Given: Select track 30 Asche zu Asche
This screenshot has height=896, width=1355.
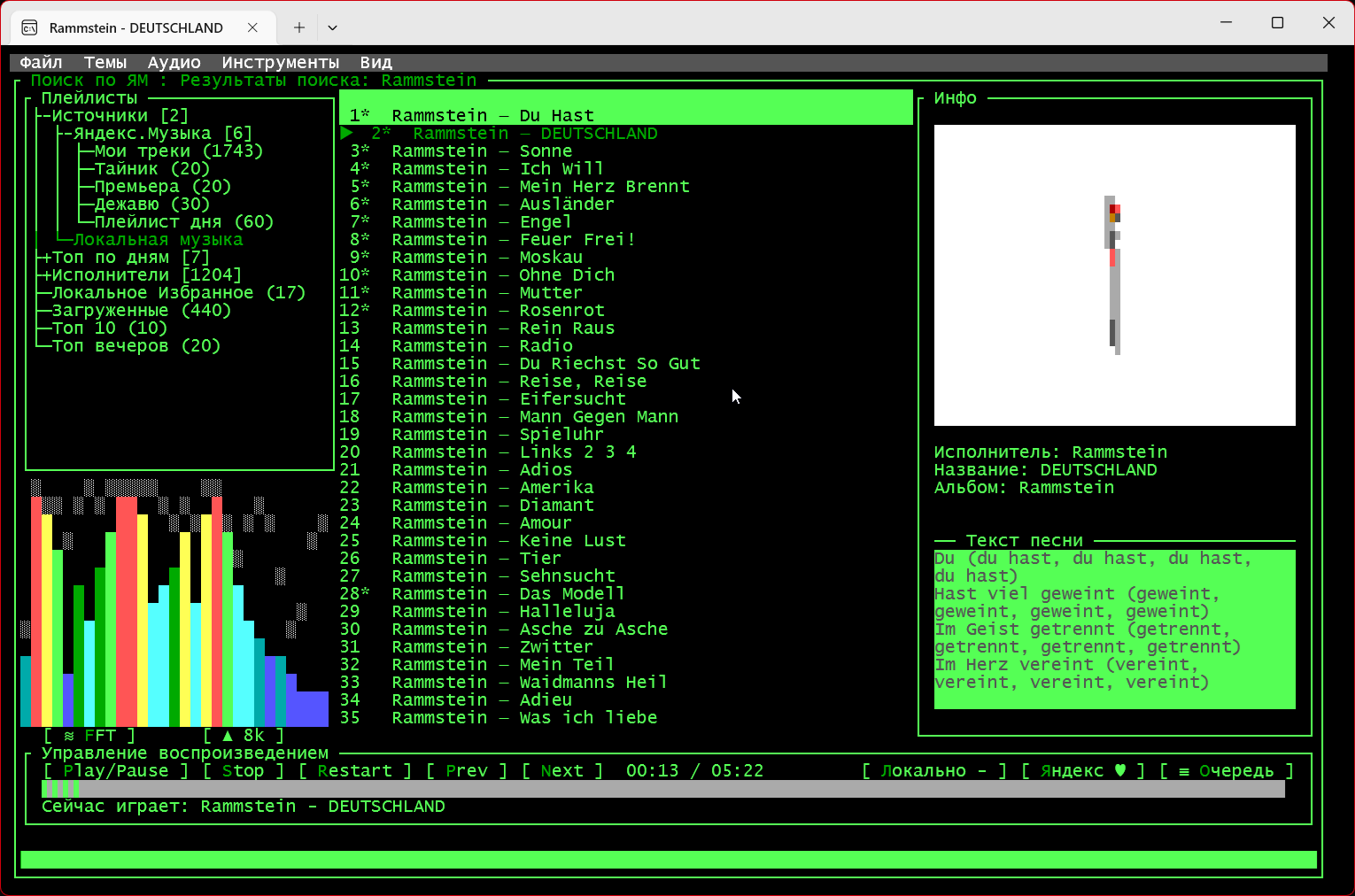Looking at the screenshot, I should click(x=626, y=630).
